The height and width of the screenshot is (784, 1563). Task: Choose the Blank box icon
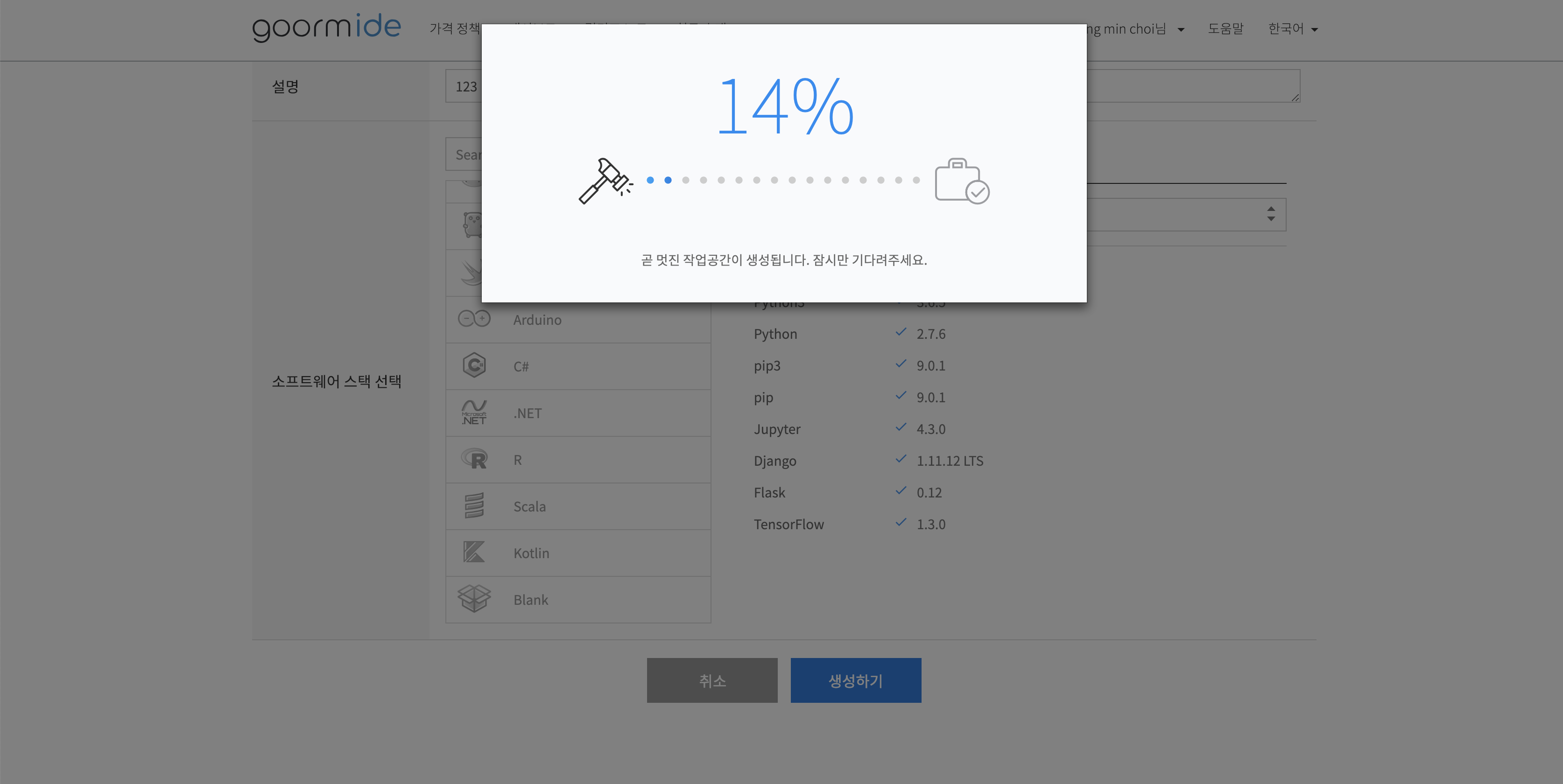point(474,599)
